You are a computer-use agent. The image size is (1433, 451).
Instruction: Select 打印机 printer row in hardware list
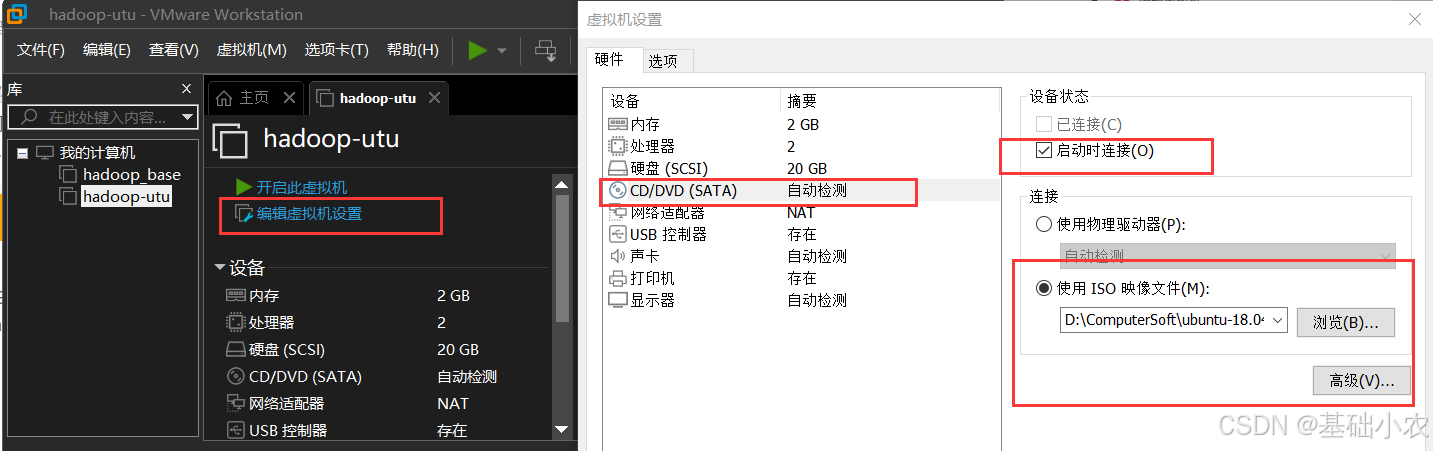(801, 278)
